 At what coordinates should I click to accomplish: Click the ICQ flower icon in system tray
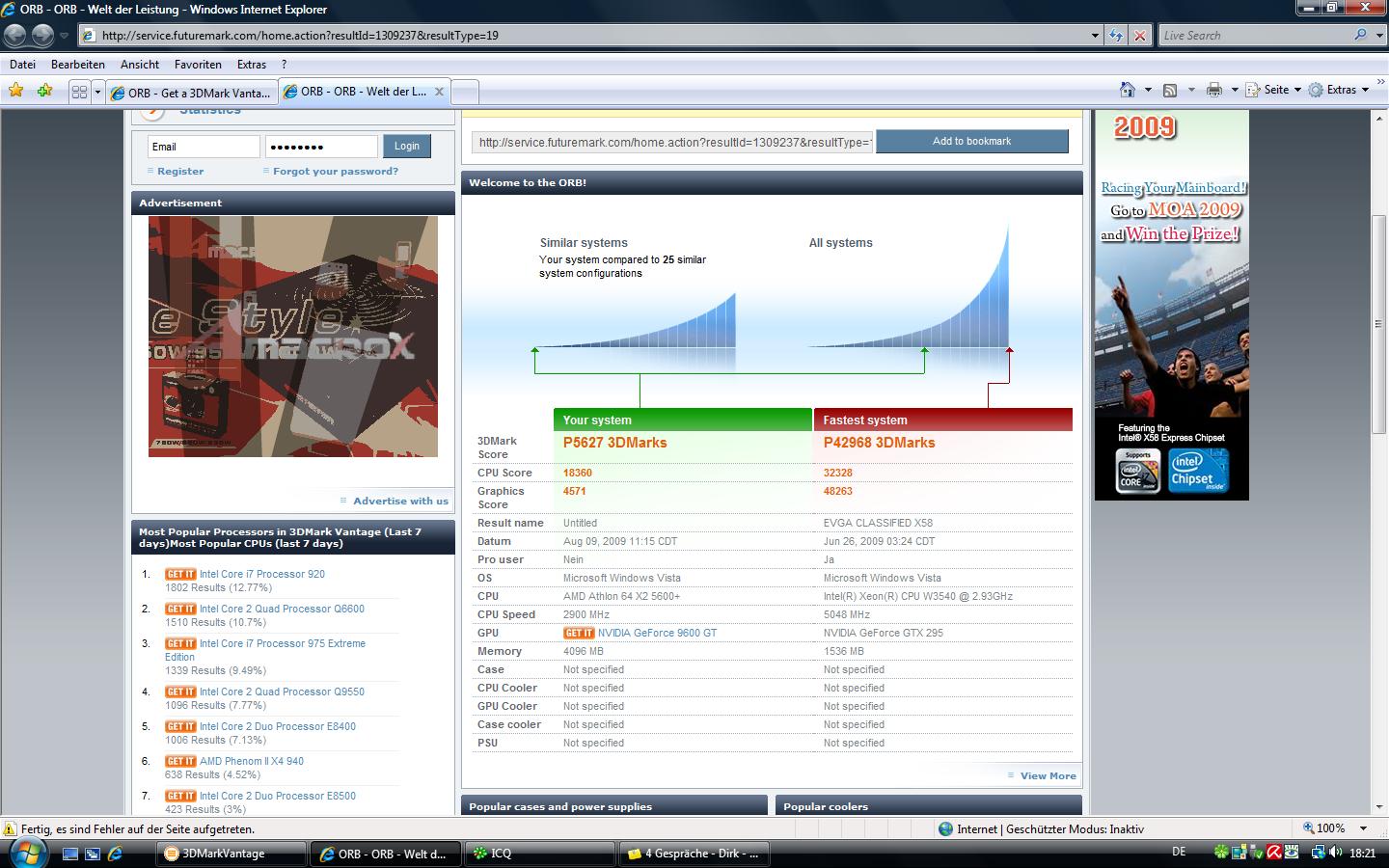tap(1221, 853)
